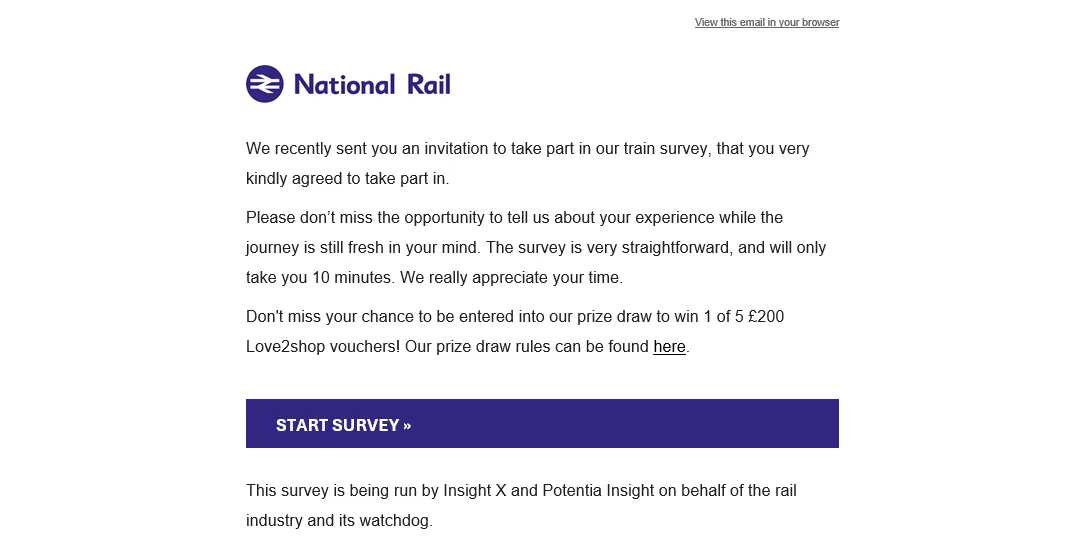Click the words "Love2shop vouchers"
Screen dimensions: 1074x551
[323, 347]
